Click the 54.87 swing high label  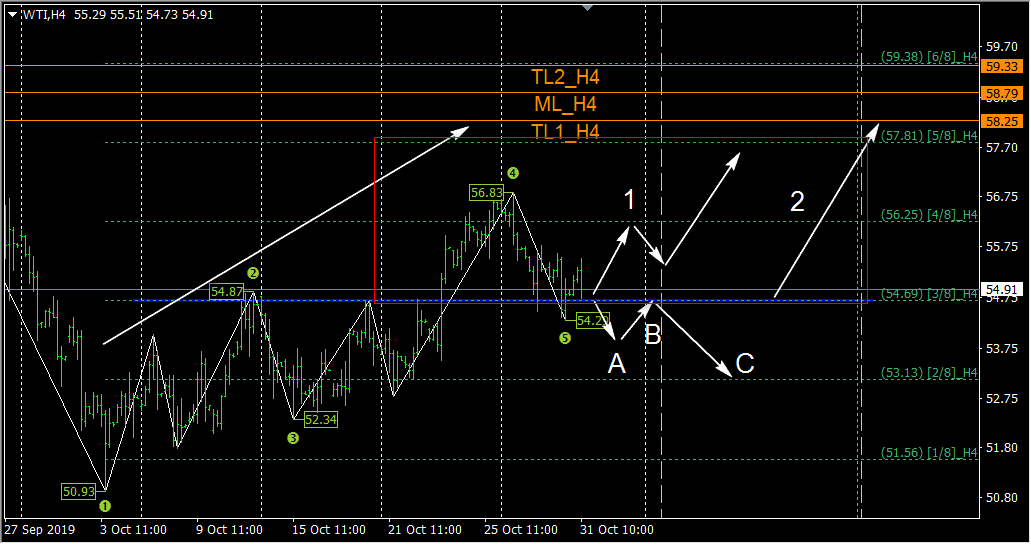click(x=227, y=291)
